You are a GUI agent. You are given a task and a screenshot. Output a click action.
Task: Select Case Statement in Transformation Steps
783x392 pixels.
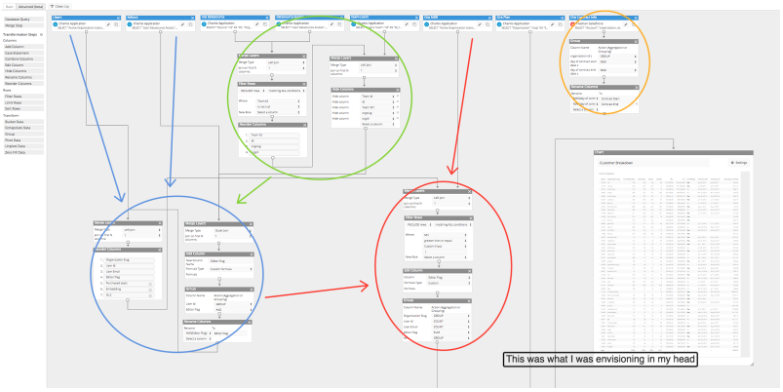click(x=23, y=52)
